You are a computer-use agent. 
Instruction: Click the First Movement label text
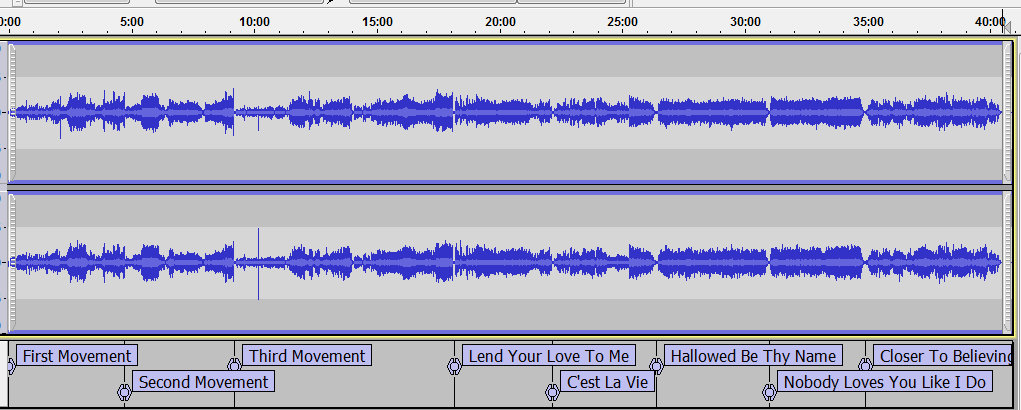pos(77,356)
